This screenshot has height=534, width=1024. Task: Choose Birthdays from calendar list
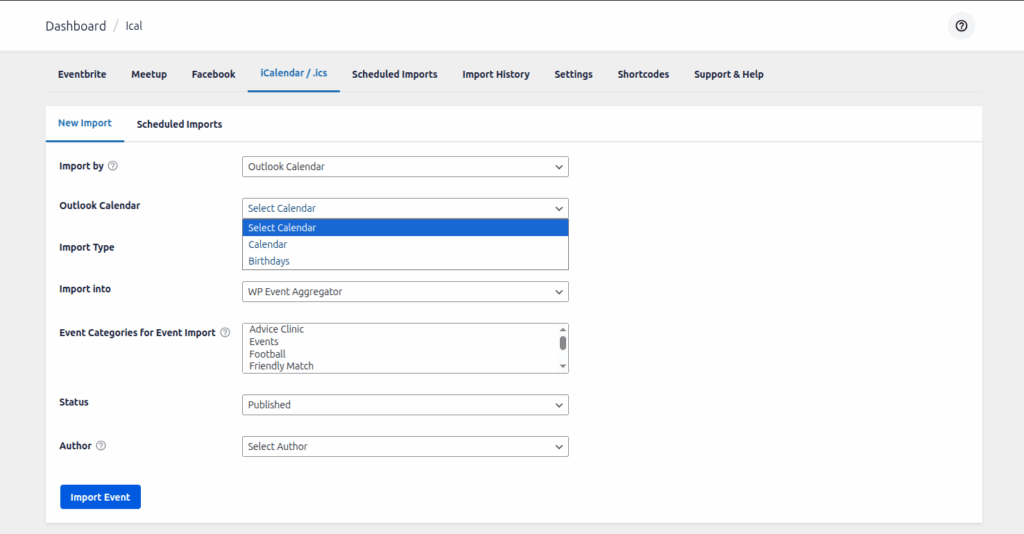pos(269,261)
